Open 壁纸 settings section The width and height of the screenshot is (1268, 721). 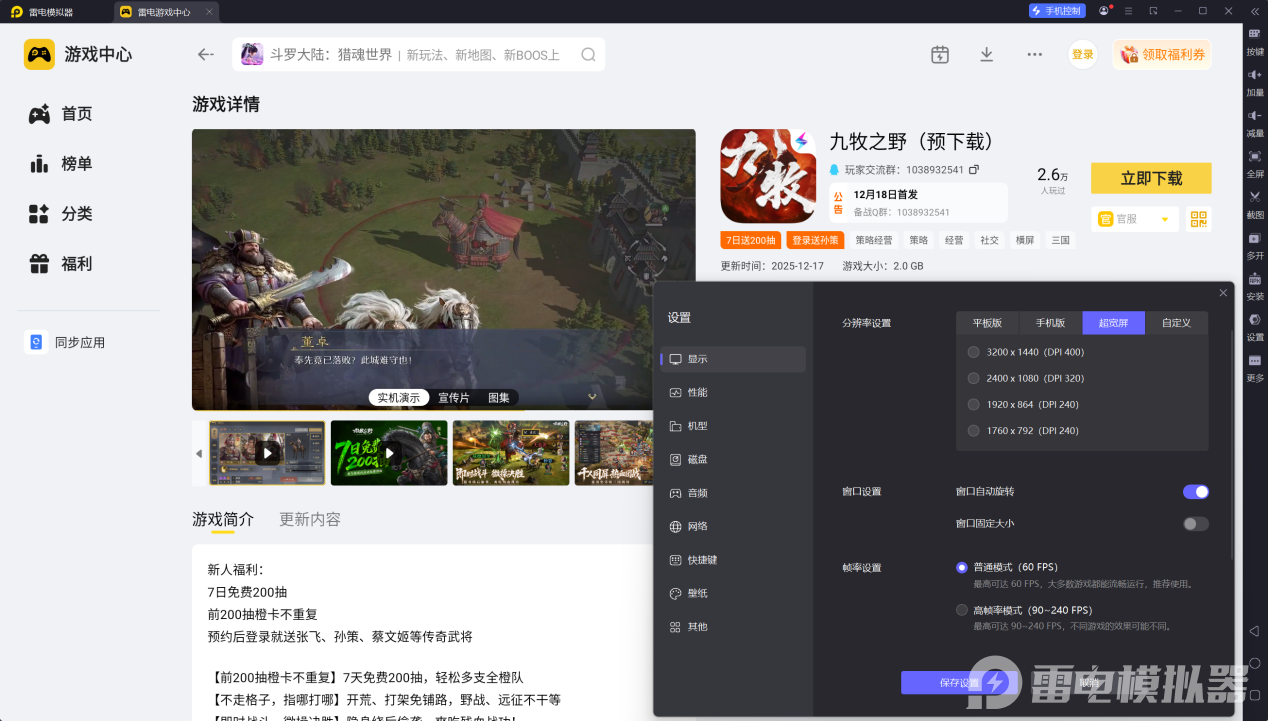click(x=733, y=594)
